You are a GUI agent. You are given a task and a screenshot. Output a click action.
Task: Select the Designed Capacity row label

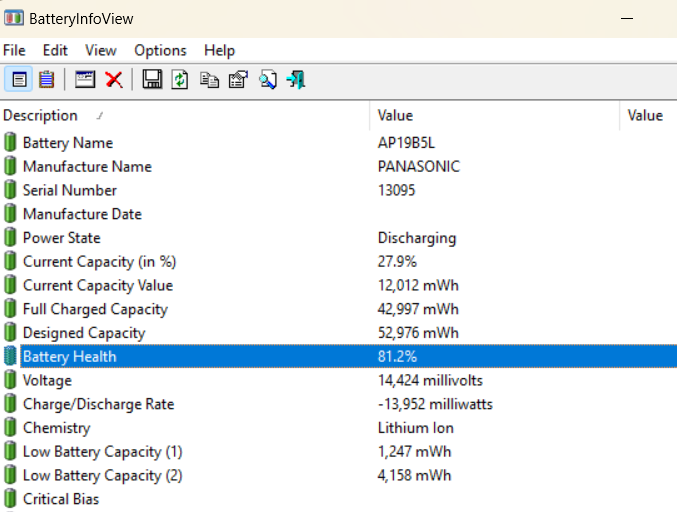pos(84,333)
